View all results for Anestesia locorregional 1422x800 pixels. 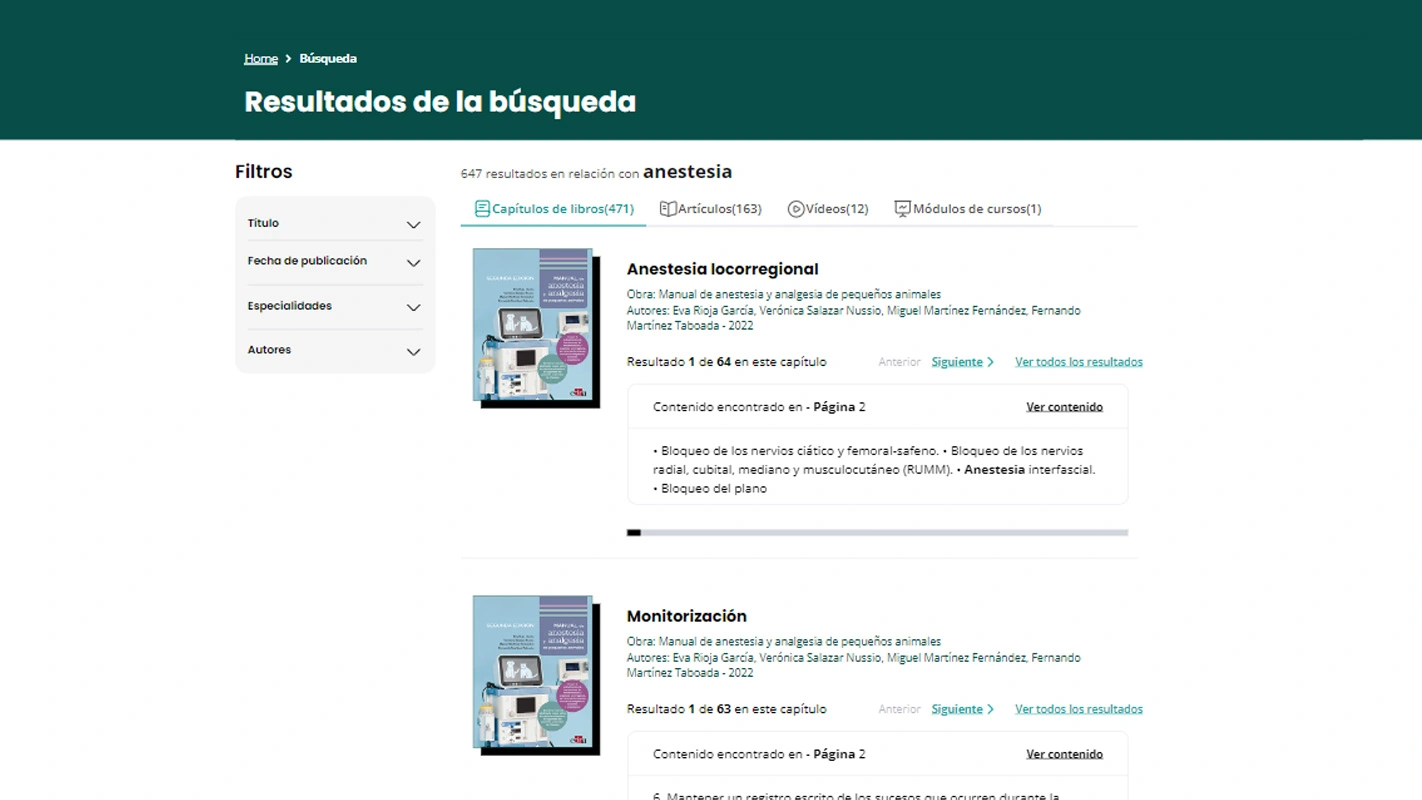pos(1078,362)
